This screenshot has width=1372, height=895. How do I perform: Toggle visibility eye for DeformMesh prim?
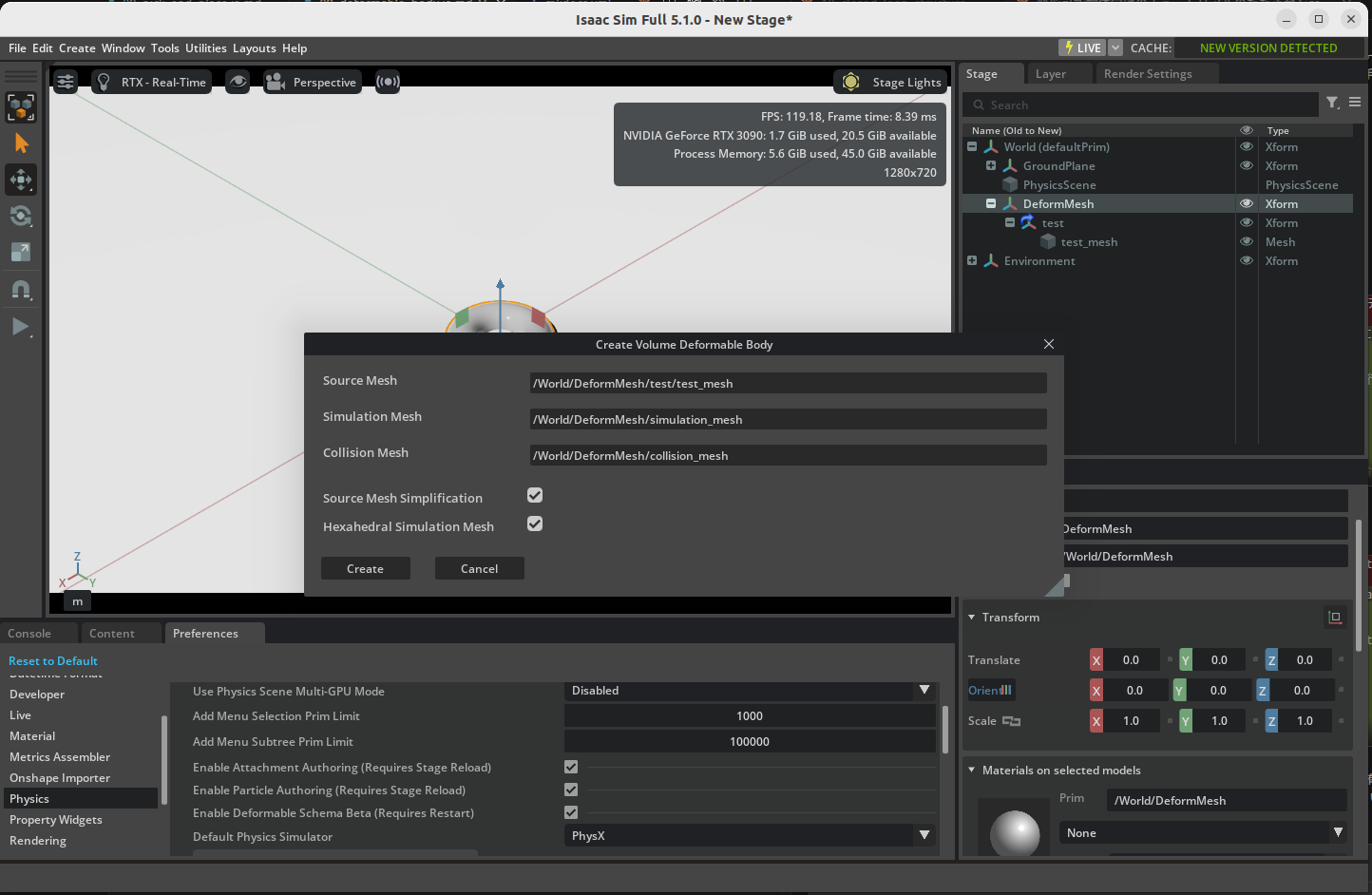1246,203
